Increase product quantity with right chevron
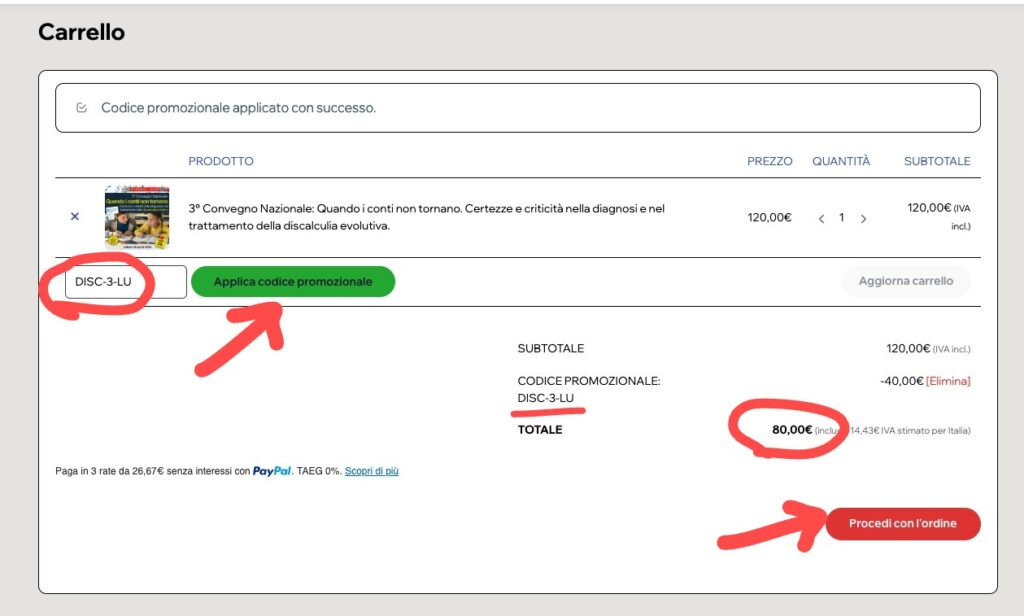Screen dimensions: 1024x616 click(864, 218)
